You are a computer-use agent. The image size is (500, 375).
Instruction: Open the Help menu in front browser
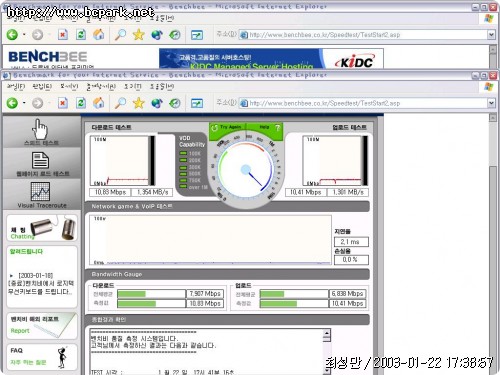pyautogui.click(x=162, y=87)
